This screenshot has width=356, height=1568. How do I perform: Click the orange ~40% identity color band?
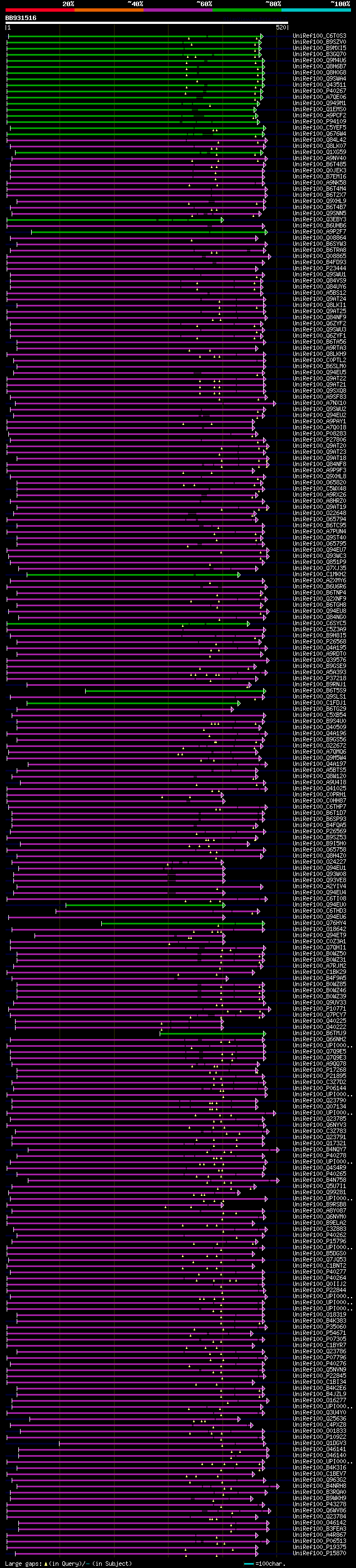click(109, 10)
